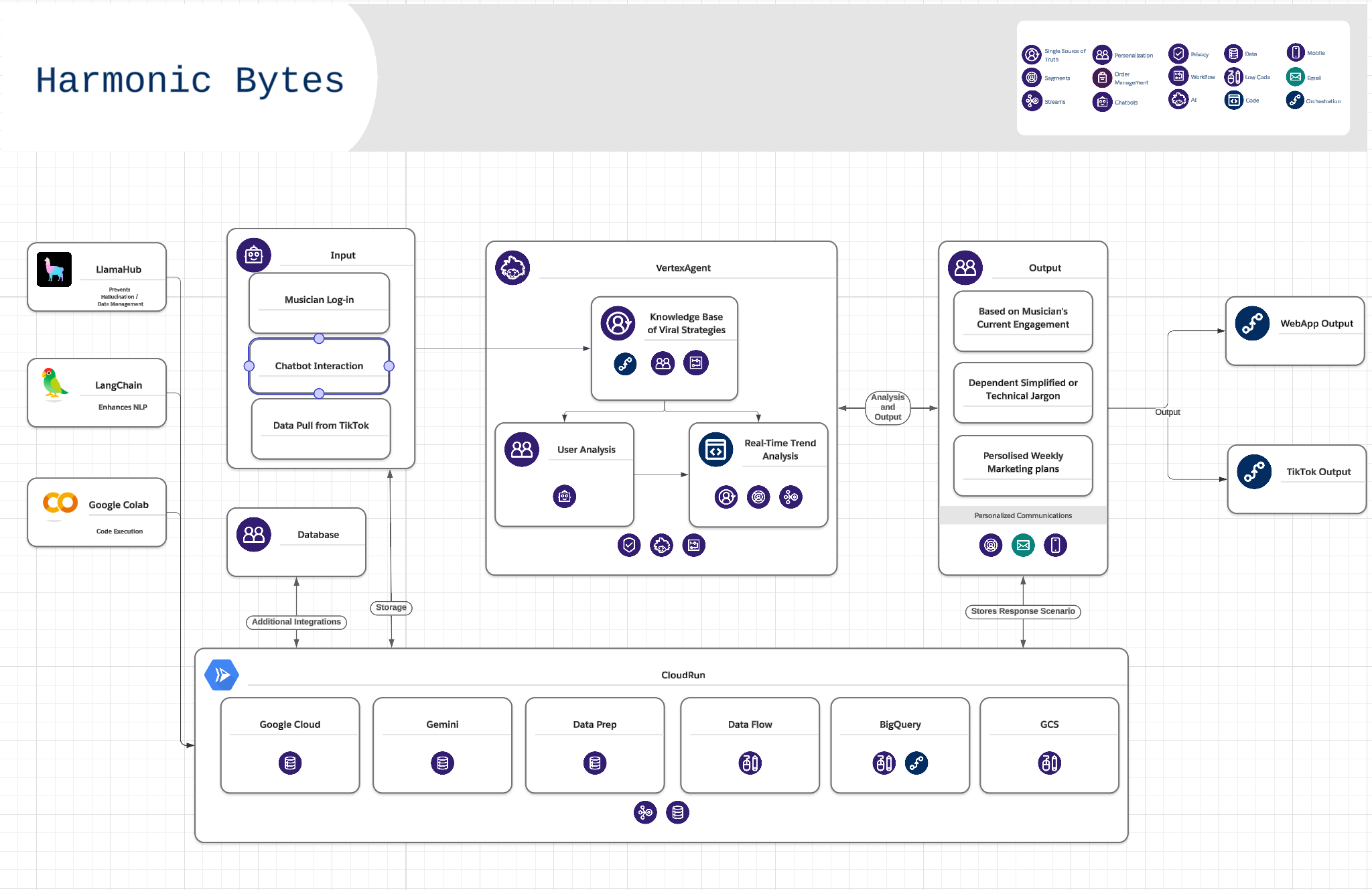Viewport: 1372px width, 890px height.
Task: Click the code icon of Real-Time Trend Analysis
Action: click(x=715, y=450)
